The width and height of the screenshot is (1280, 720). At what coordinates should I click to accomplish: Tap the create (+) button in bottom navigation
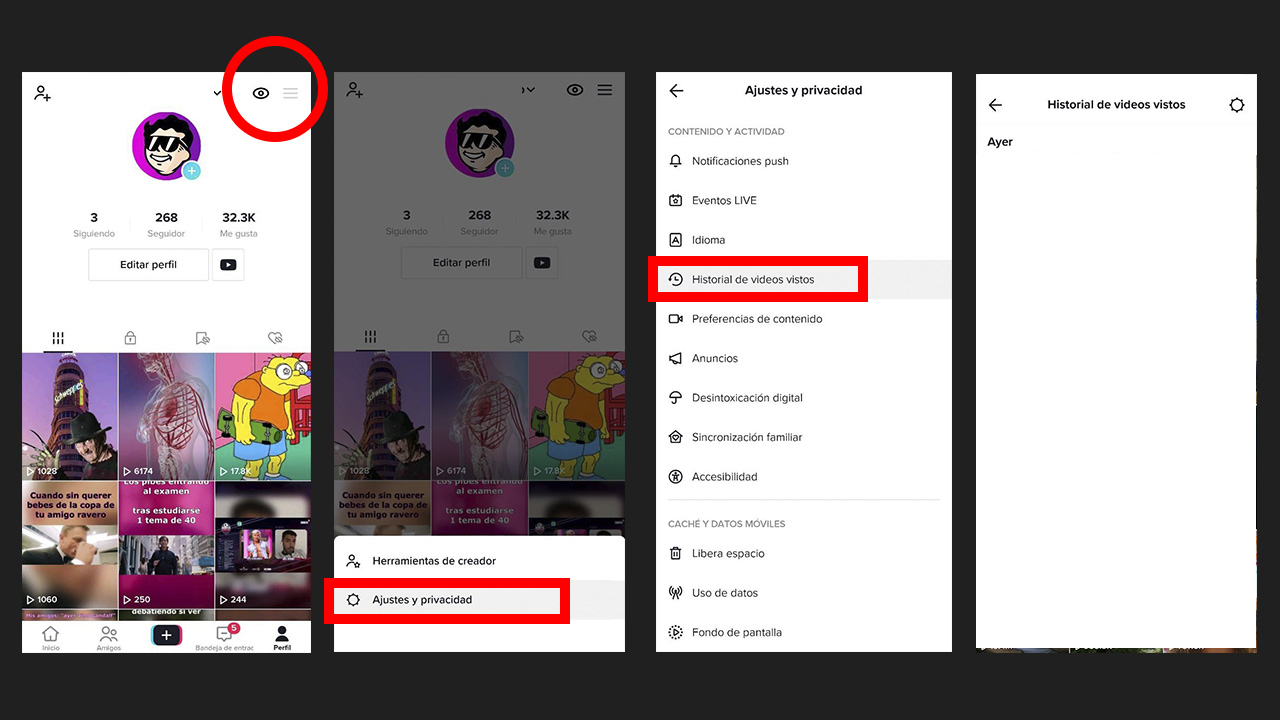coord(166,635)
